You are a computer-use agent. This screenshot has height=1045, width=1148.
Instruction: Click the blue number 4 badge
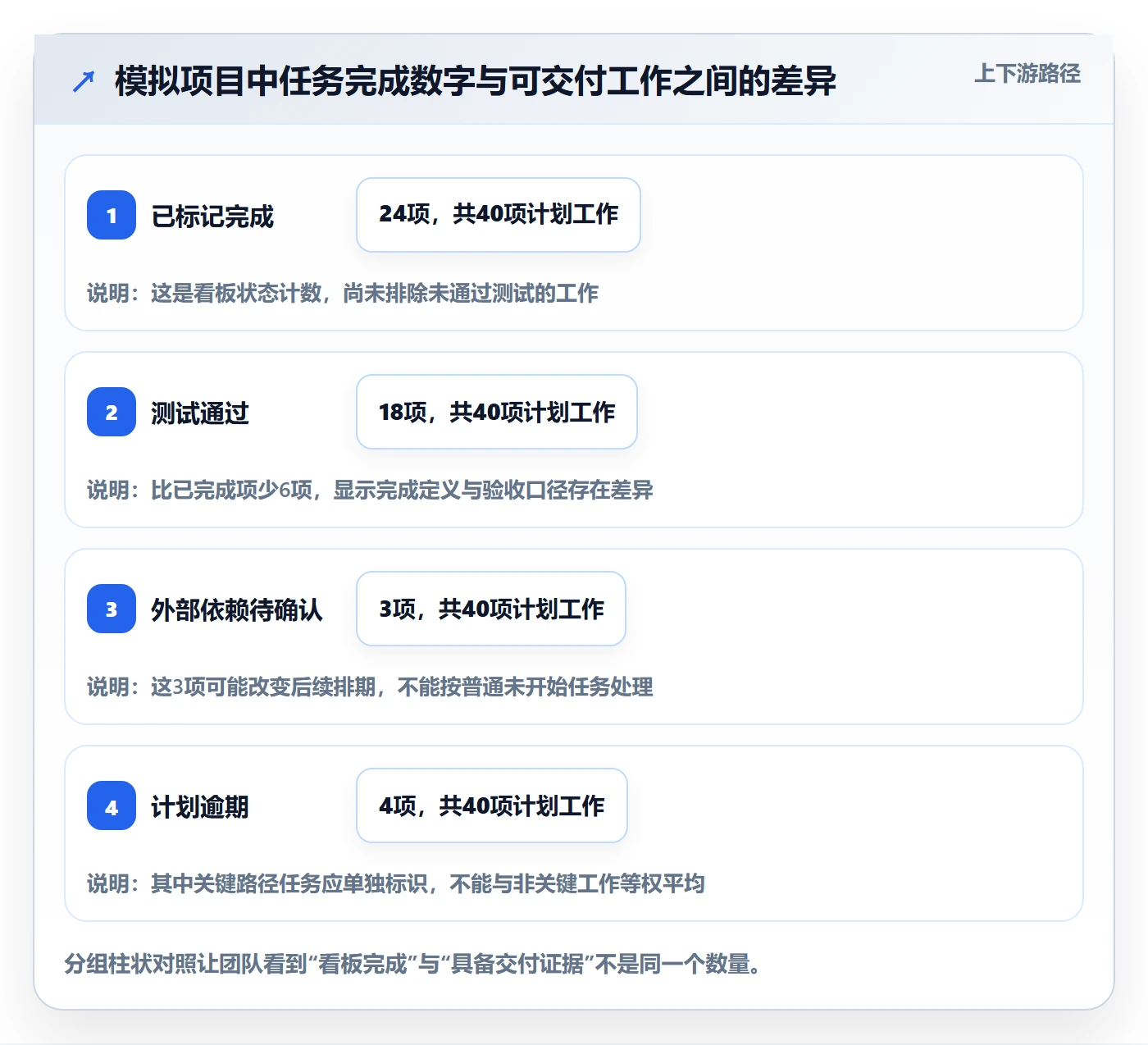pos(112,805)
